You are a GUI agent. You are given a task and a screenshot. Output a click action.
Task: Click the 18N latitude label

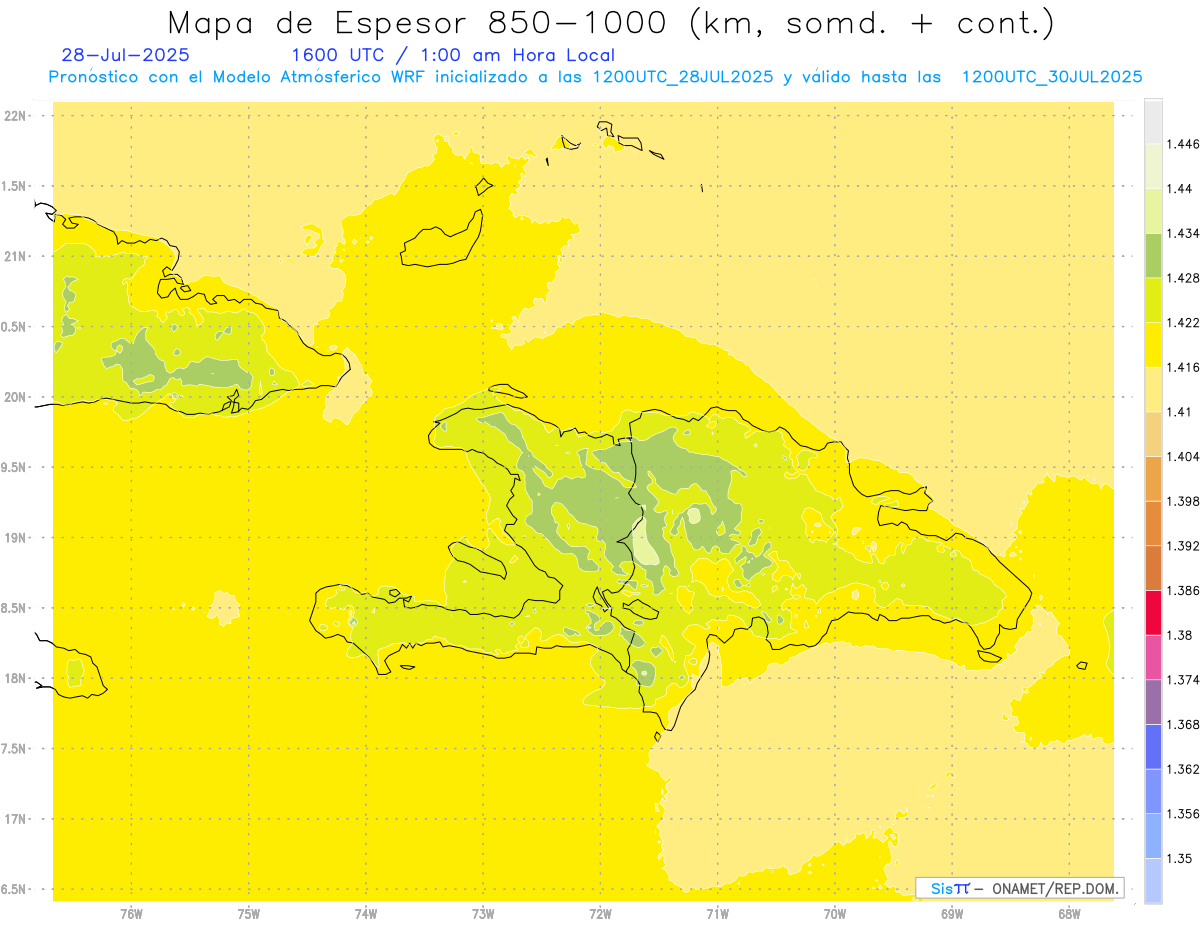(x=15, y=679)
